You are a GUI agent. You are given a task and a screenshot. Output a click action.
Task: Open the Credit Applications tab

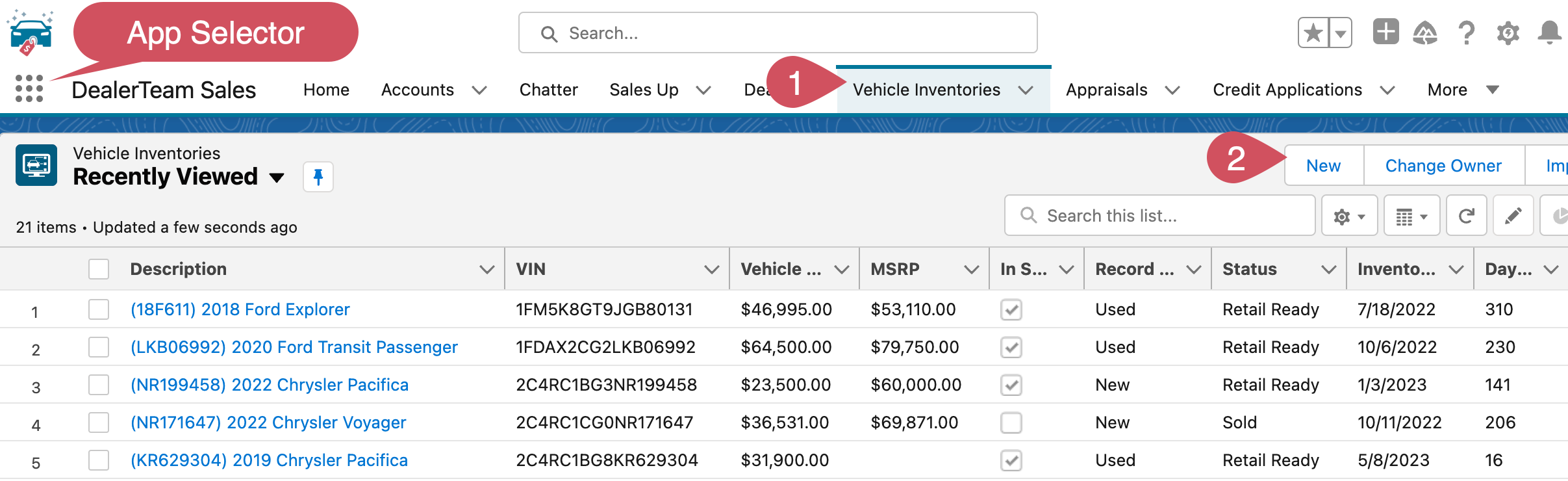1287,90
